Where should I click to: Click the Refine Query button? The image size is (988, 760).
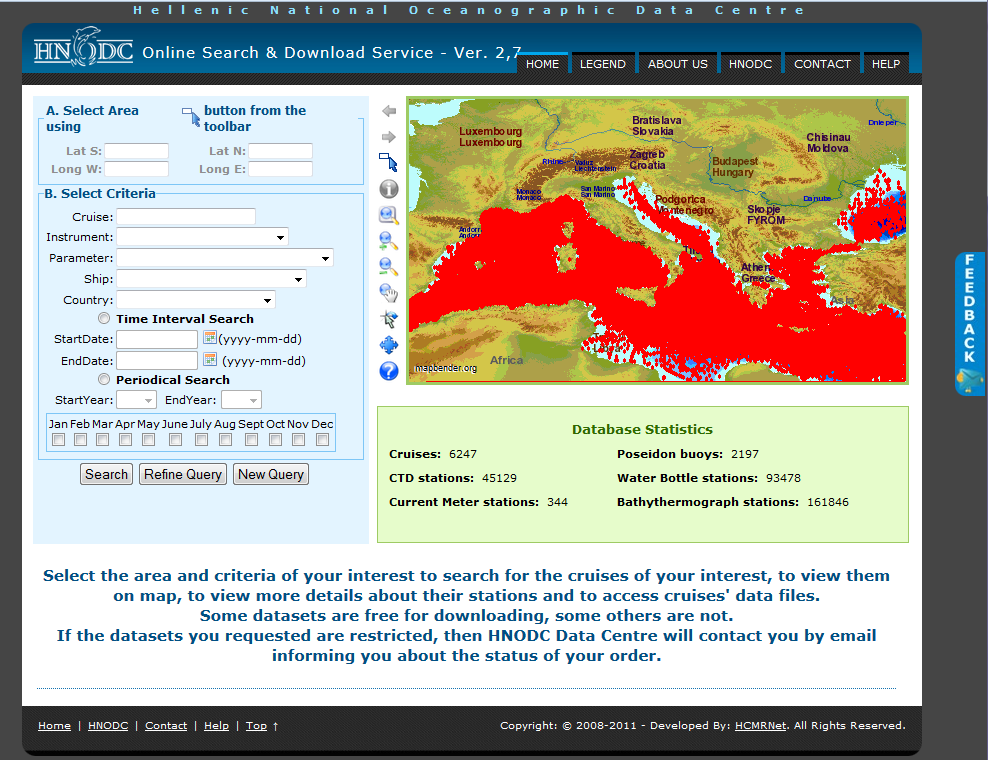(183, 474)
